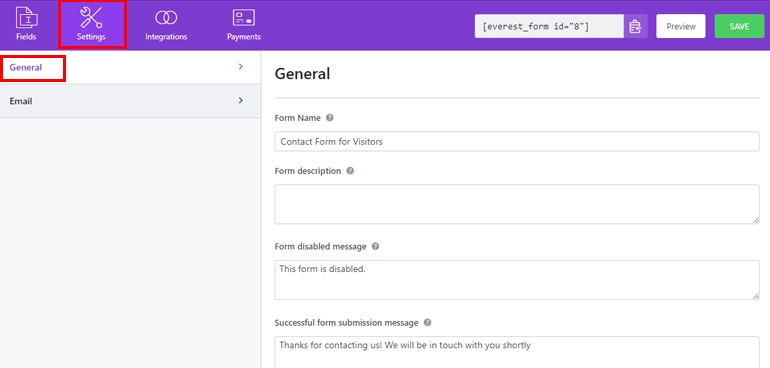Click the Form disabled message label
This screenshot has height=368, width=770.
[320, 246]
